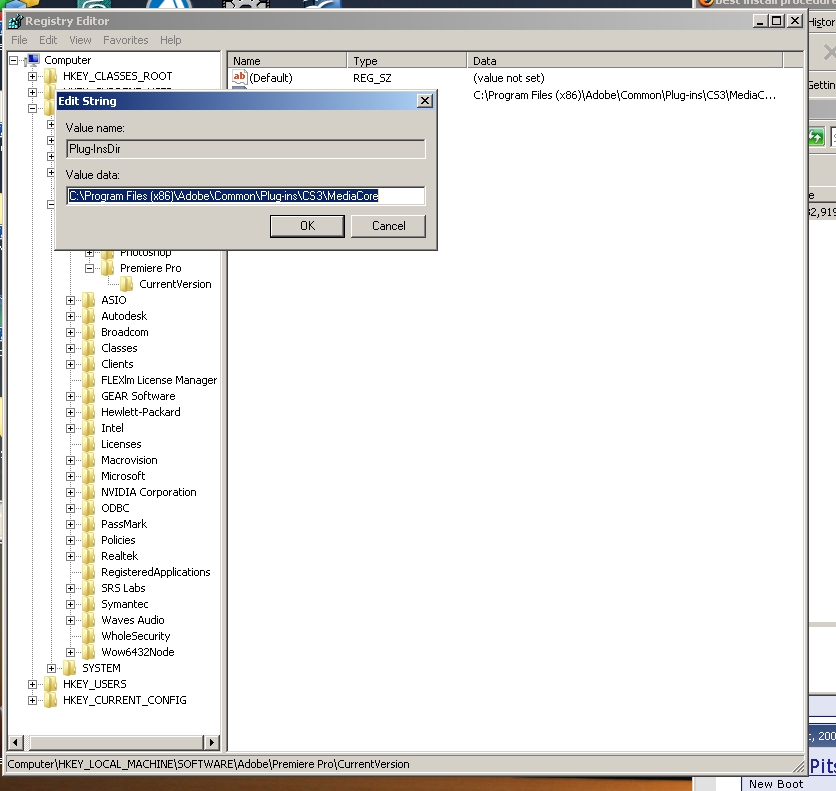The image size is (836, 791).
Task: Expand HKEY_USERS node
Action: coord(33,684)
